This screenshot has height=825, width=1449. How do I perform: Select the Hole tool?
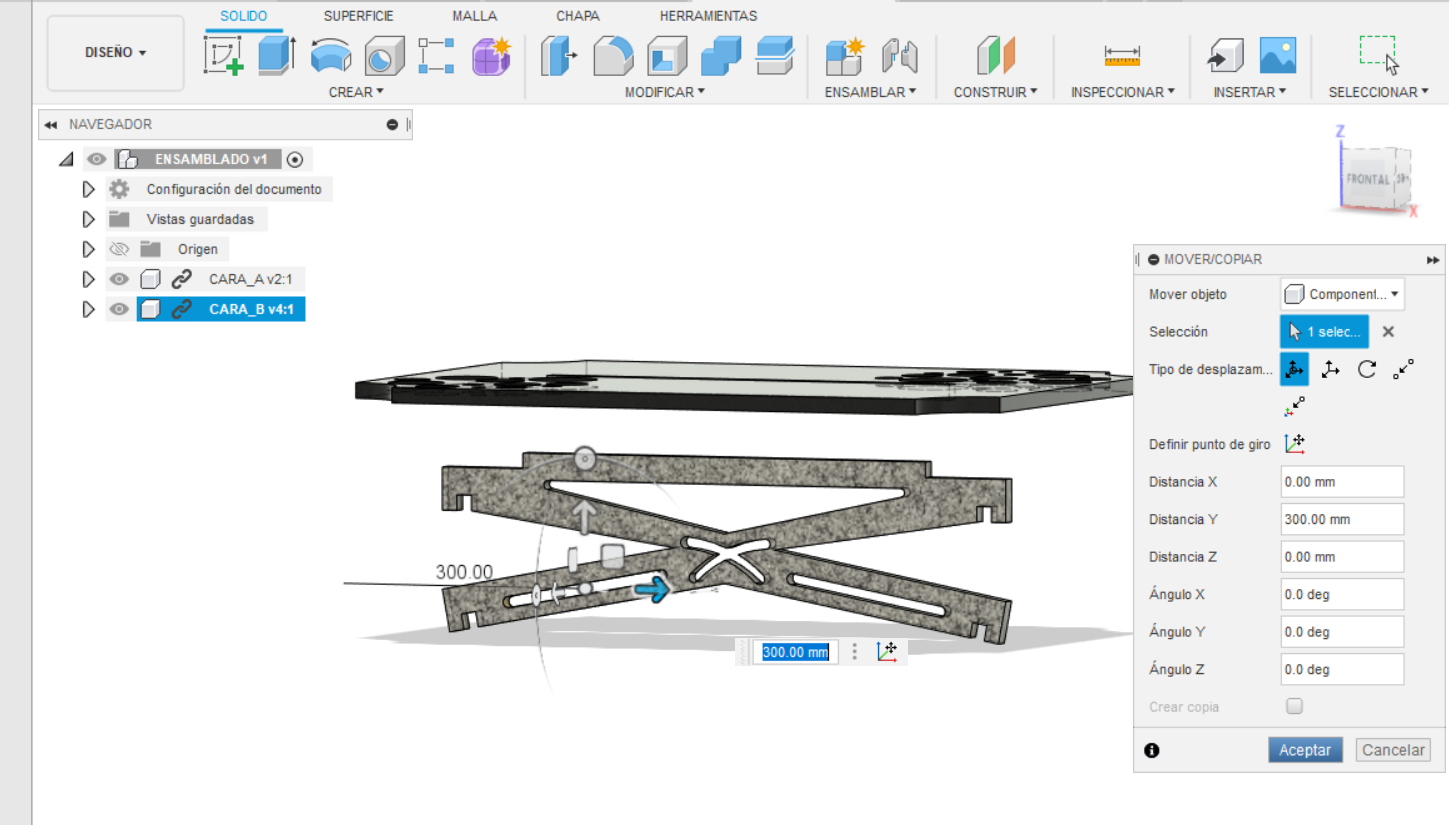tap(384, 56)
